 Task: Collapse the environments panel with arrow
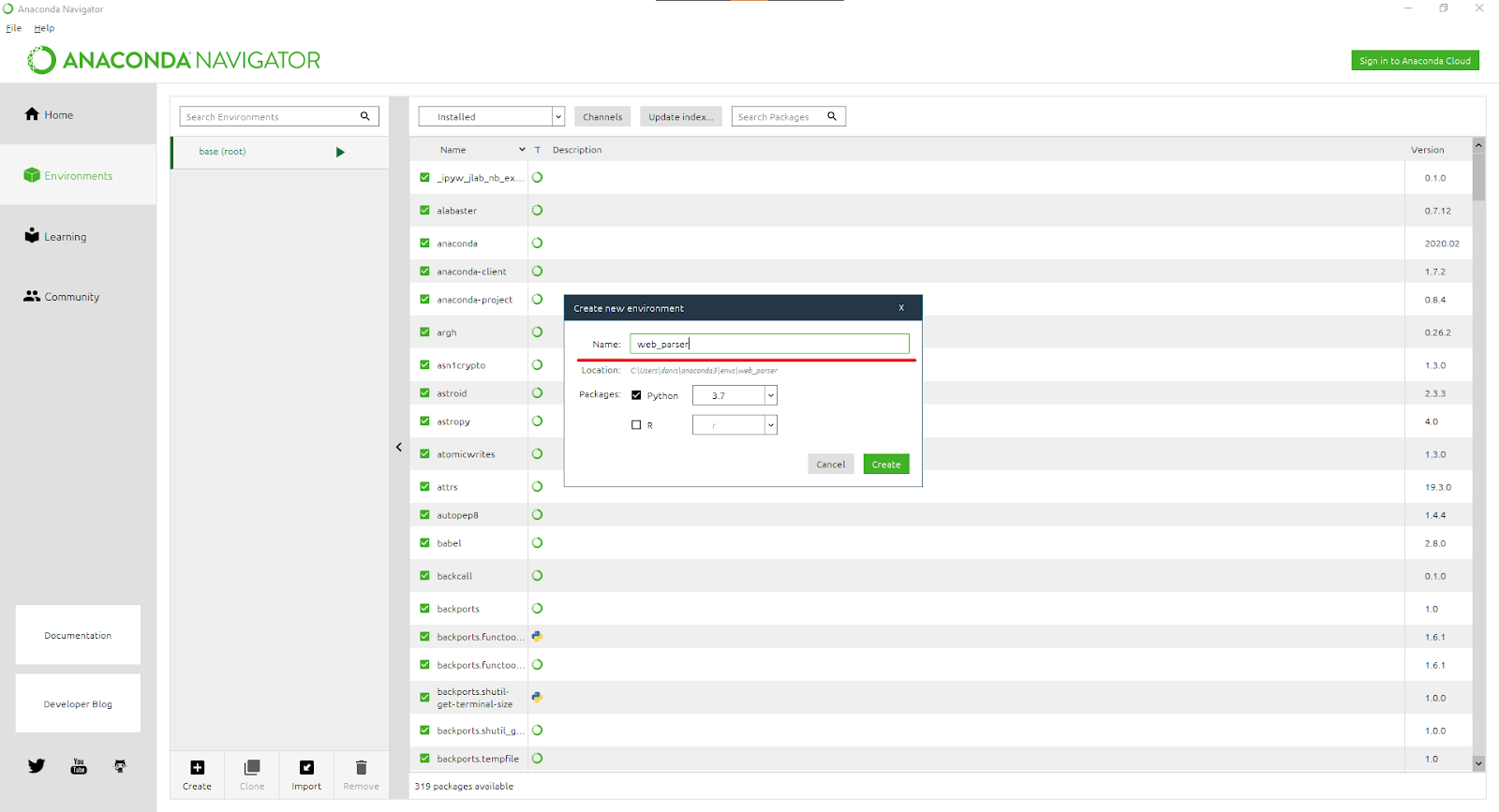(x=399, y=447)
